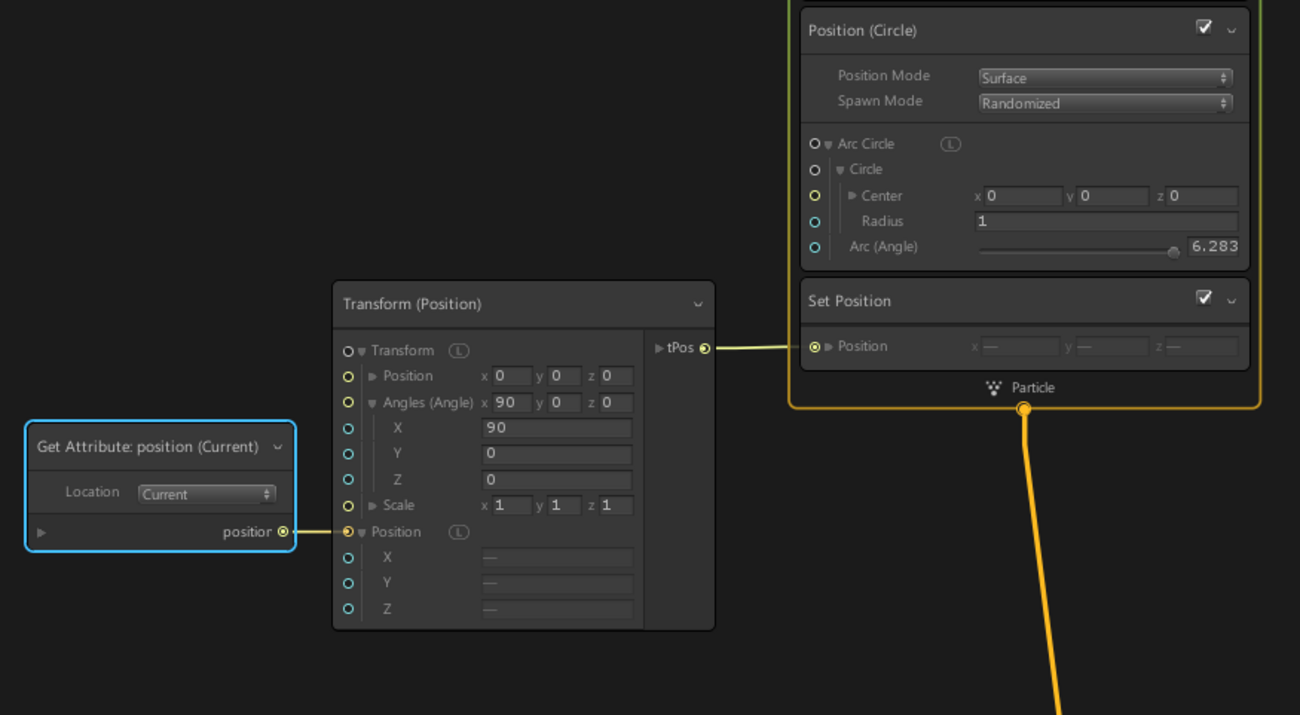This screenshot has height=715, width=1300.
Task: Select the Get Attribute position node title
Action: click(147, 447)
